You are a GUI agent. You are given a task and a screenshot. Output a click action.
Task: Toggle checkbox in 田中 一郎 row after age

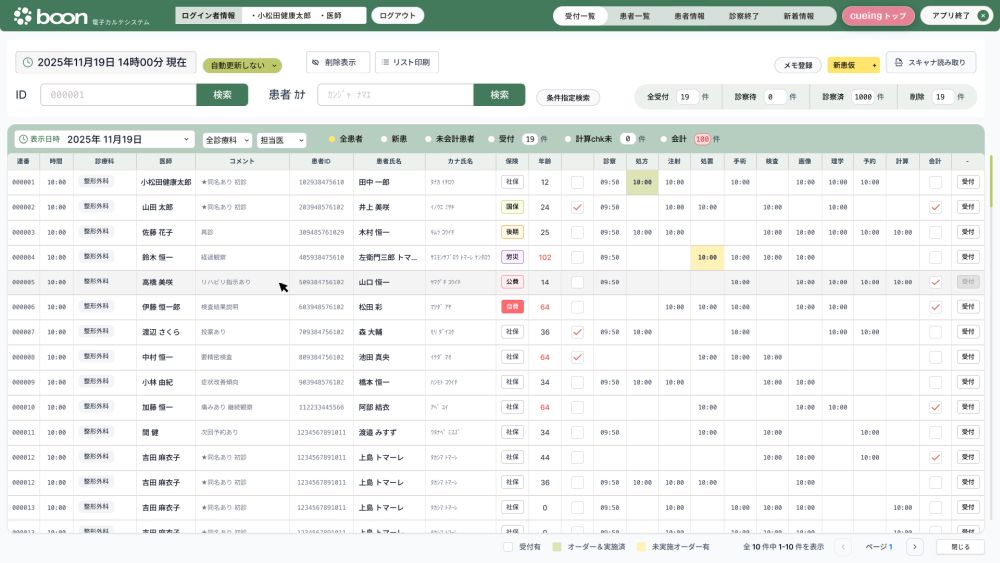577,182
